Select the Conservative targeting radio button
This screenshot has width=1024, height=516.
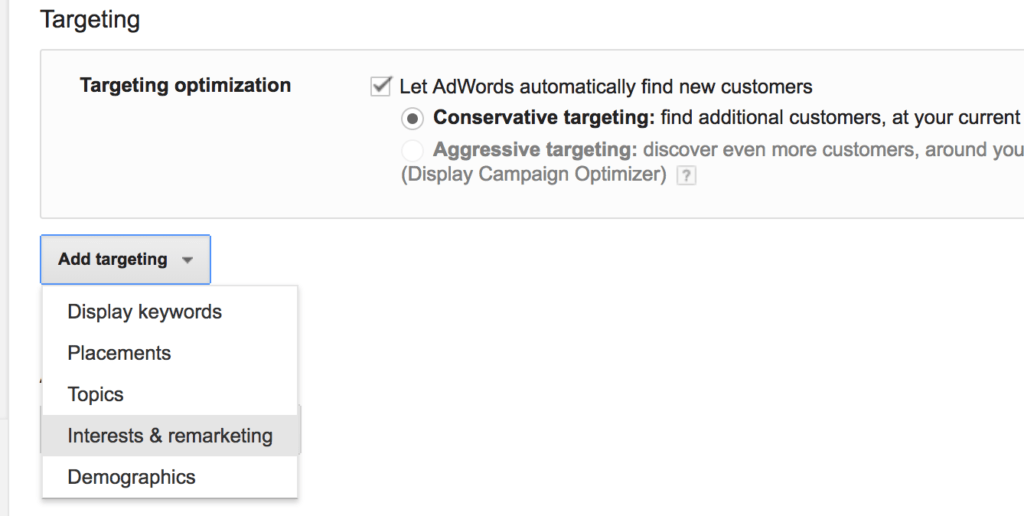[x=412, y=118]
